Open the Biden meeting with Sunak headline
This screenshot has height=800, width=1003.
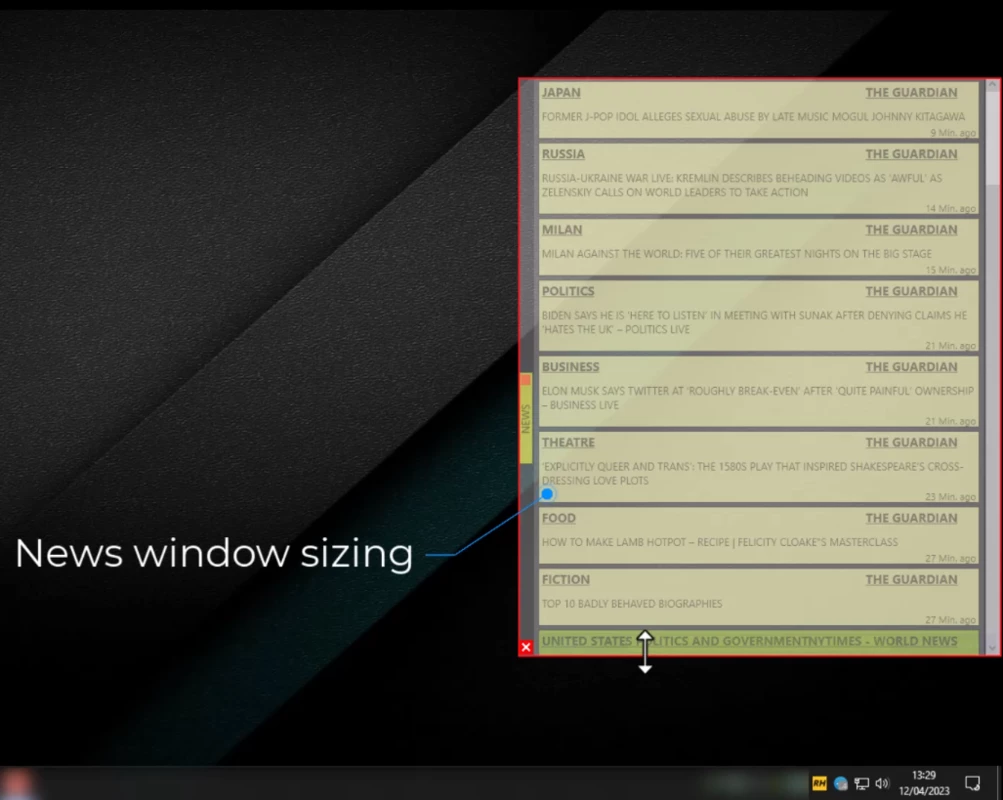pyautogui.click(x=754, y=322)
